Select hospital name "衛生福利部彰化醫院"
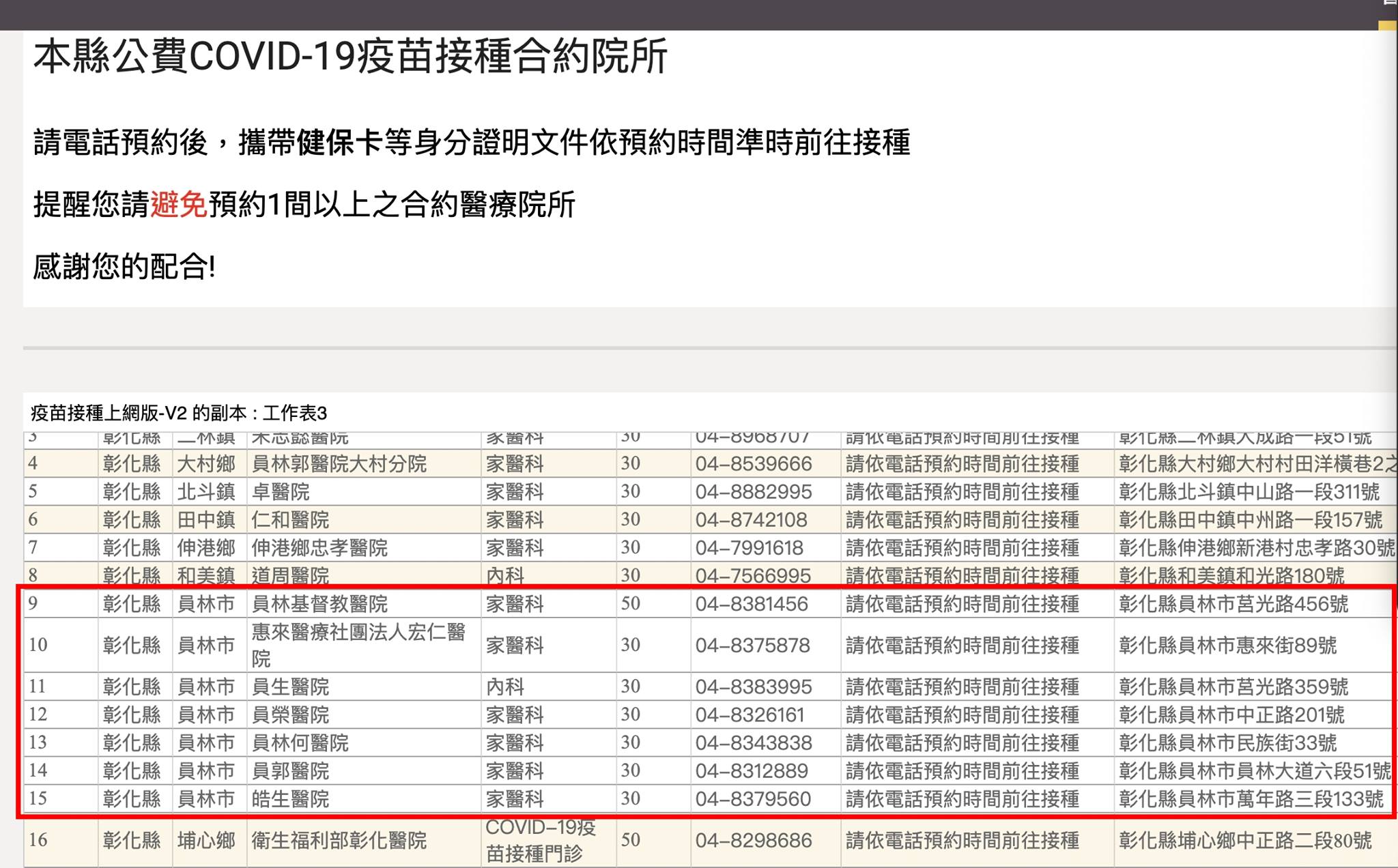Viewport: 1398px width, 868px height. coord(339,840)
